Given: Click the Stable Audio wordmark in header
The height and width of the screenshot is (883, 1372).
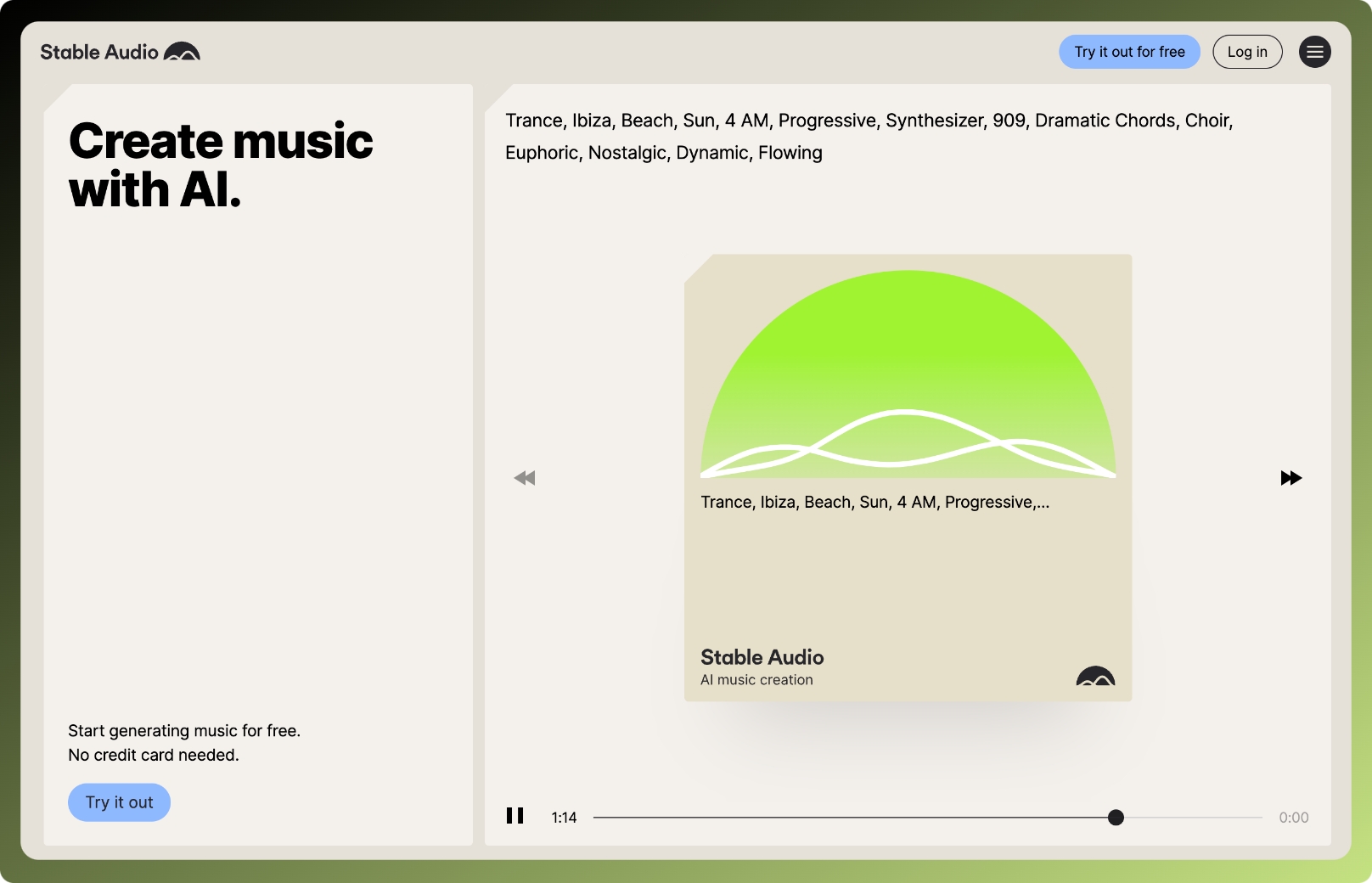Looking at the screenshot, I should coord(99,52).
